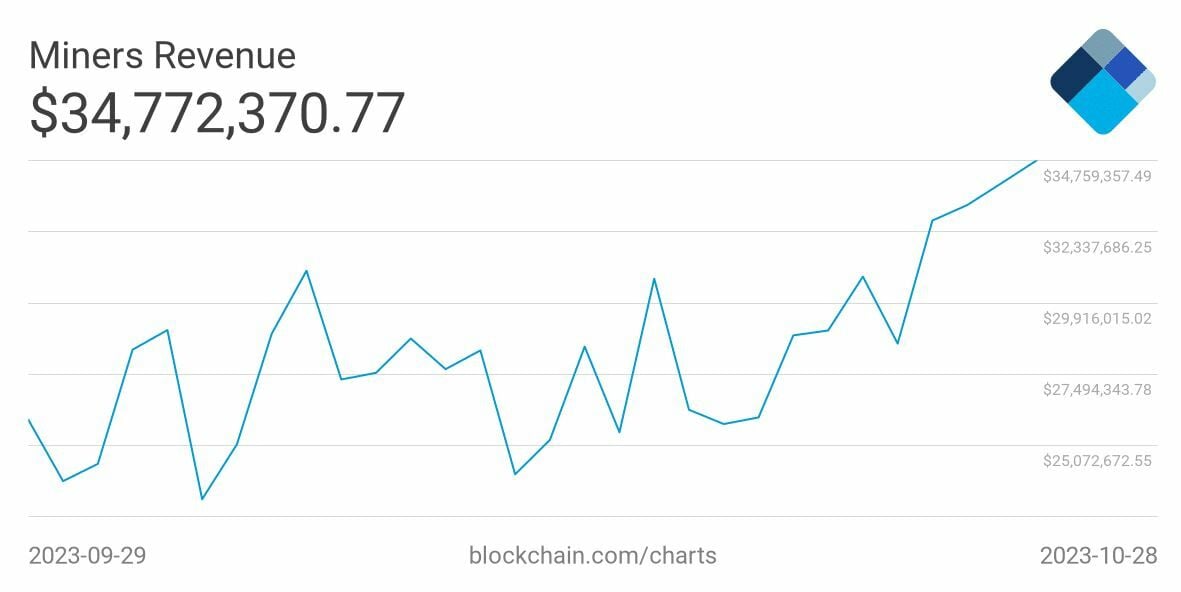Select the $34,772,370.77 revenue value
This screenshot has width=1181, height=592.
pyautogui.click(x=217, y=112)
